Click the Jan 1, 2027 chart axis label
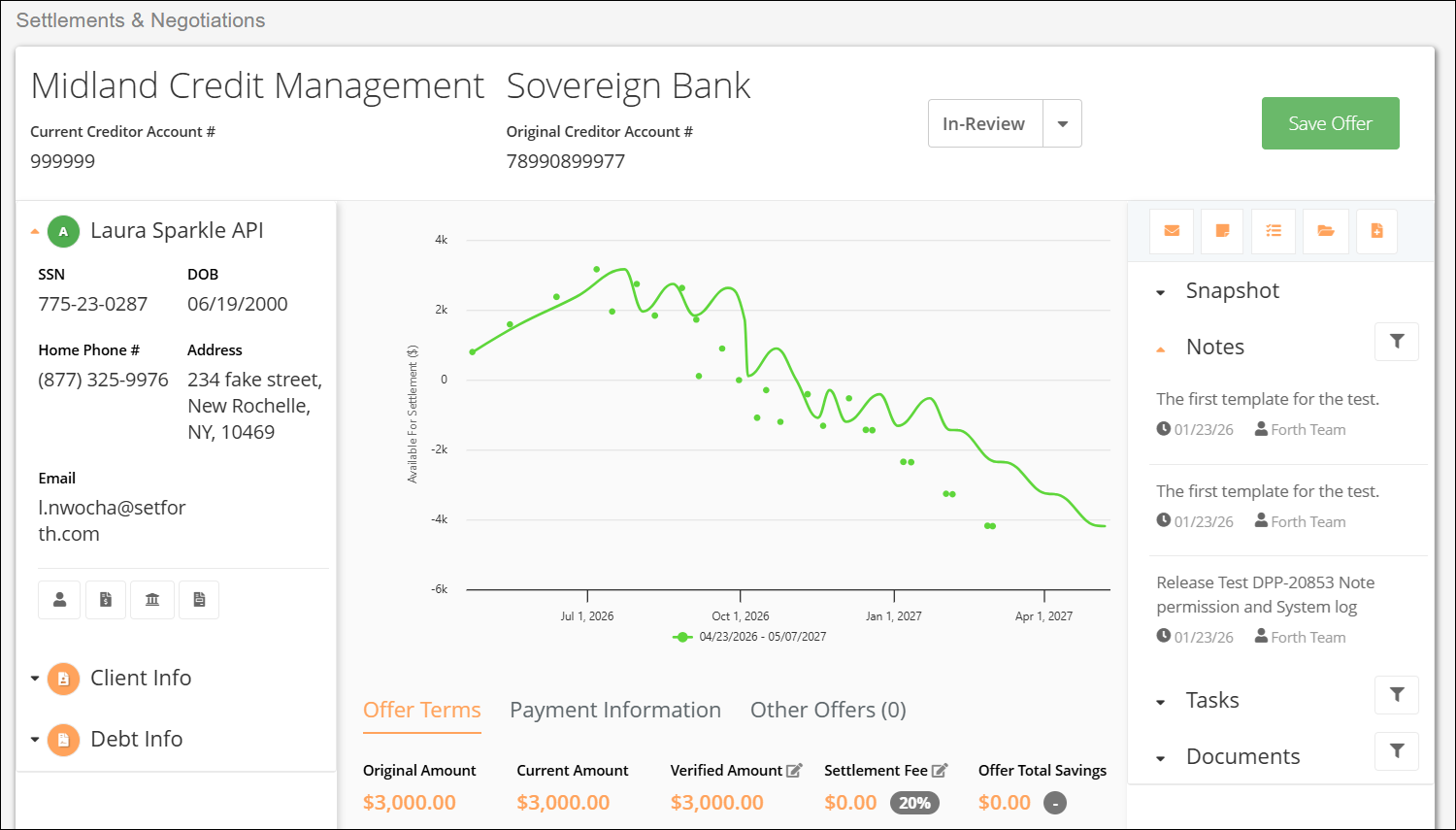 [x=894, y=616]
